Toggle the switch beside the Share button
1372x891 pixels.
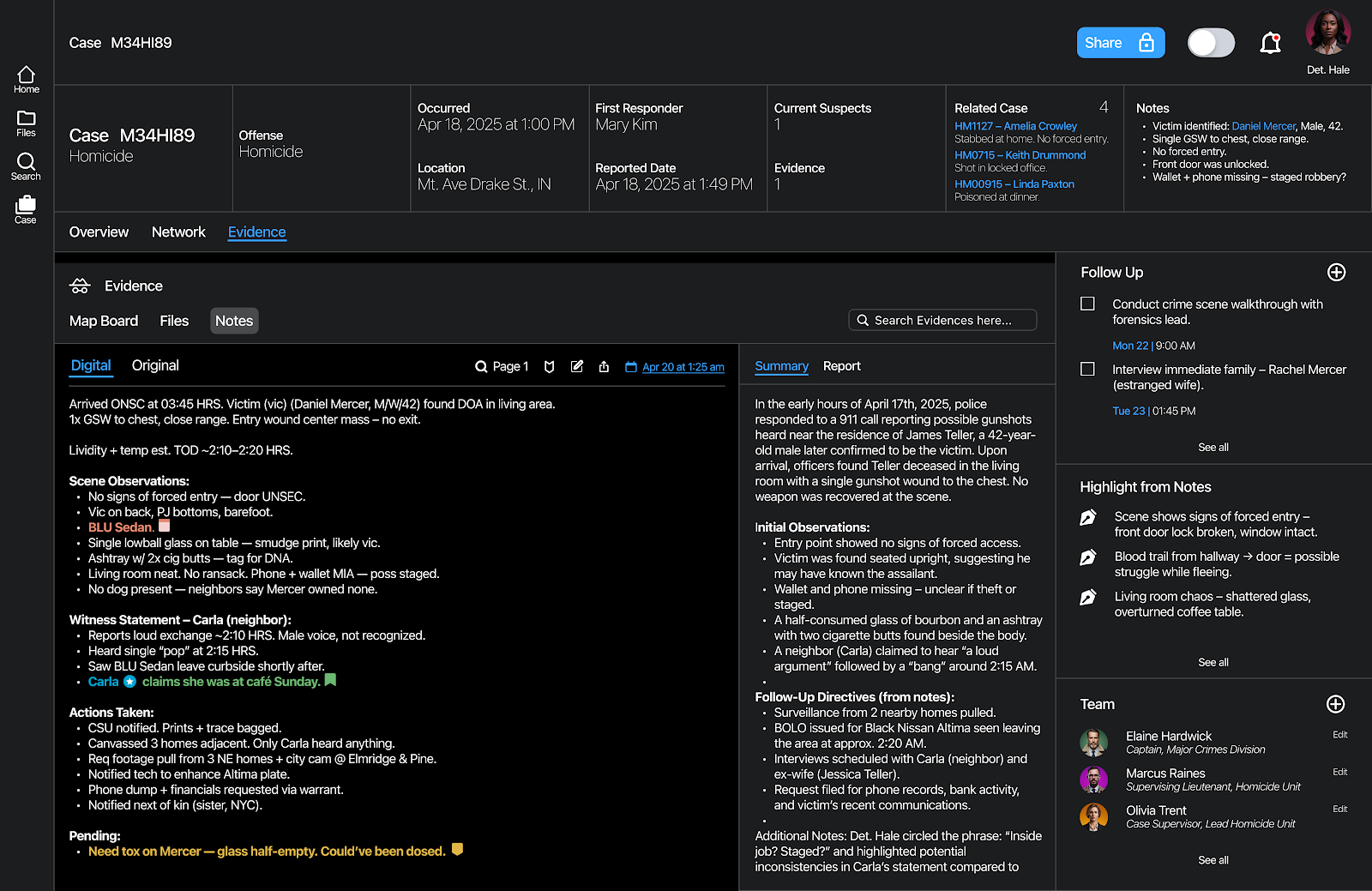tap(1211, 43)
